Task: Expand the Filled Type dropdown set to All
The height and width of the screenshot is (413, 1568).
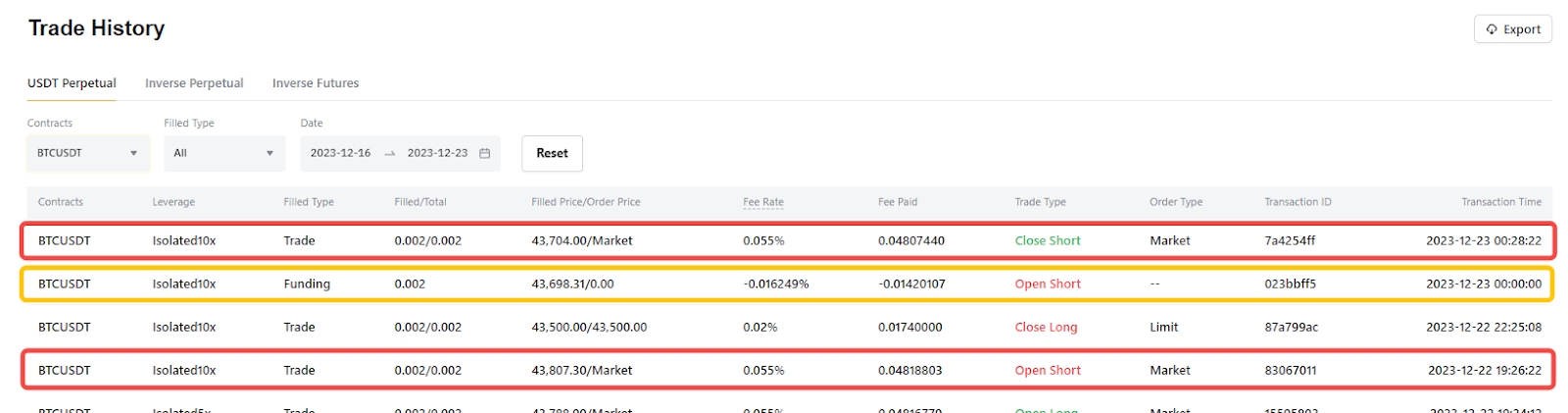Action: (223, 153)
